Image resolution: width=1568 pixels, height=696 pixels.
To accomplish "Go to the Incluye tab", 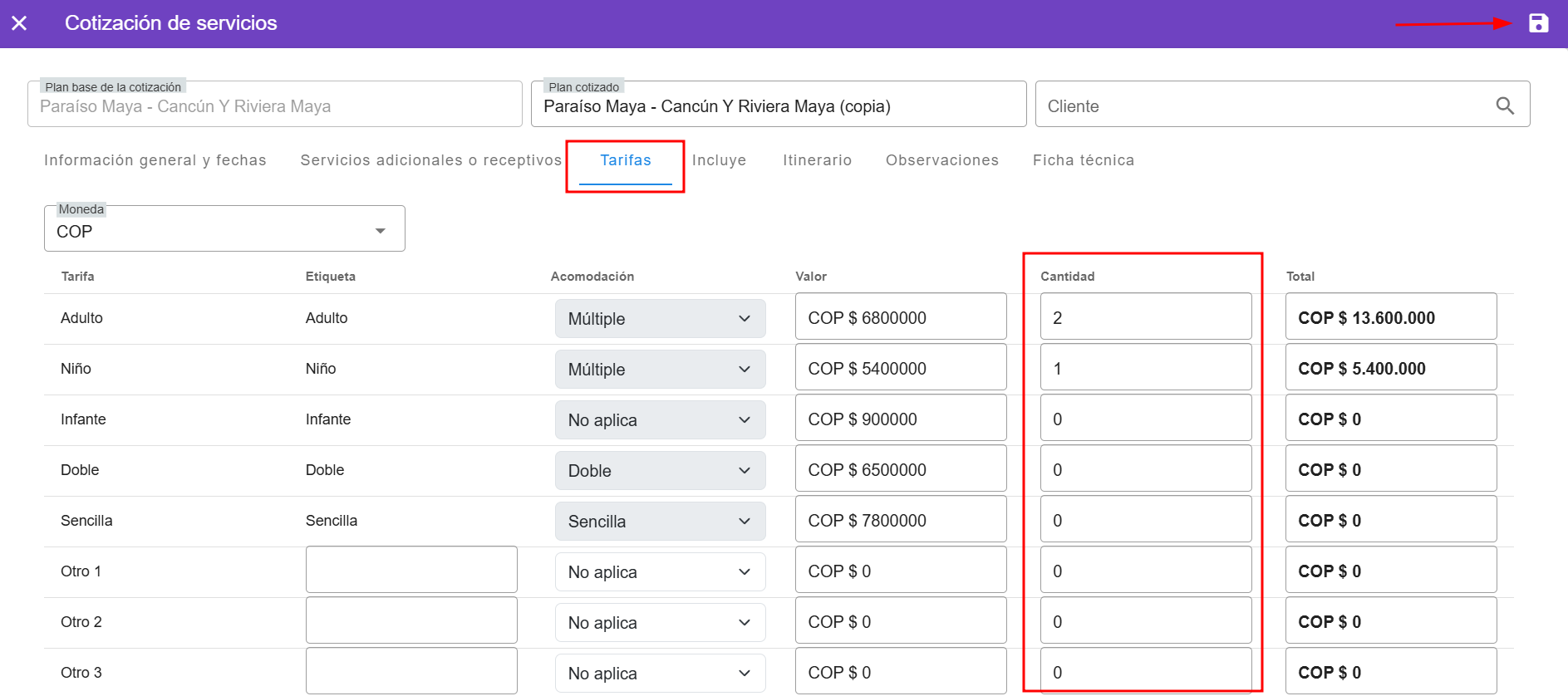I will pos(719,160).
